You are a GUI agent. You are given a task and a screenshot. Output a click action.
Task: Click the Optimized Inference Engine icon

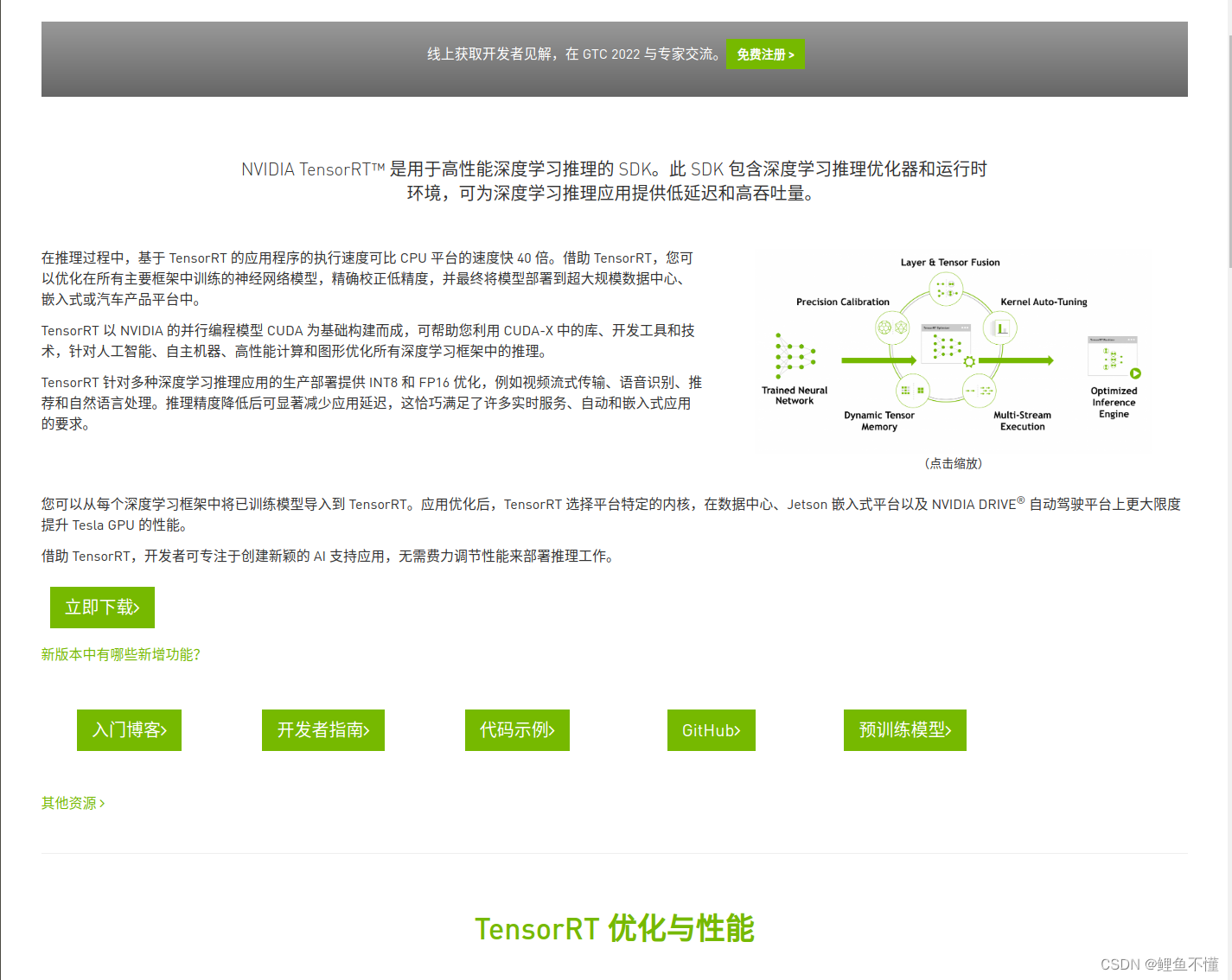tap(1113, 357)
